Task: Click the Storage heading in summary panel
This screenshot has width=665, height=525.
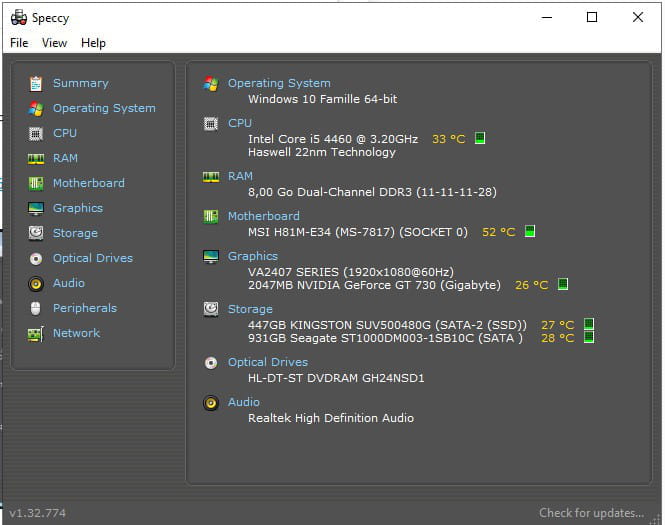Action: (250, 309)
